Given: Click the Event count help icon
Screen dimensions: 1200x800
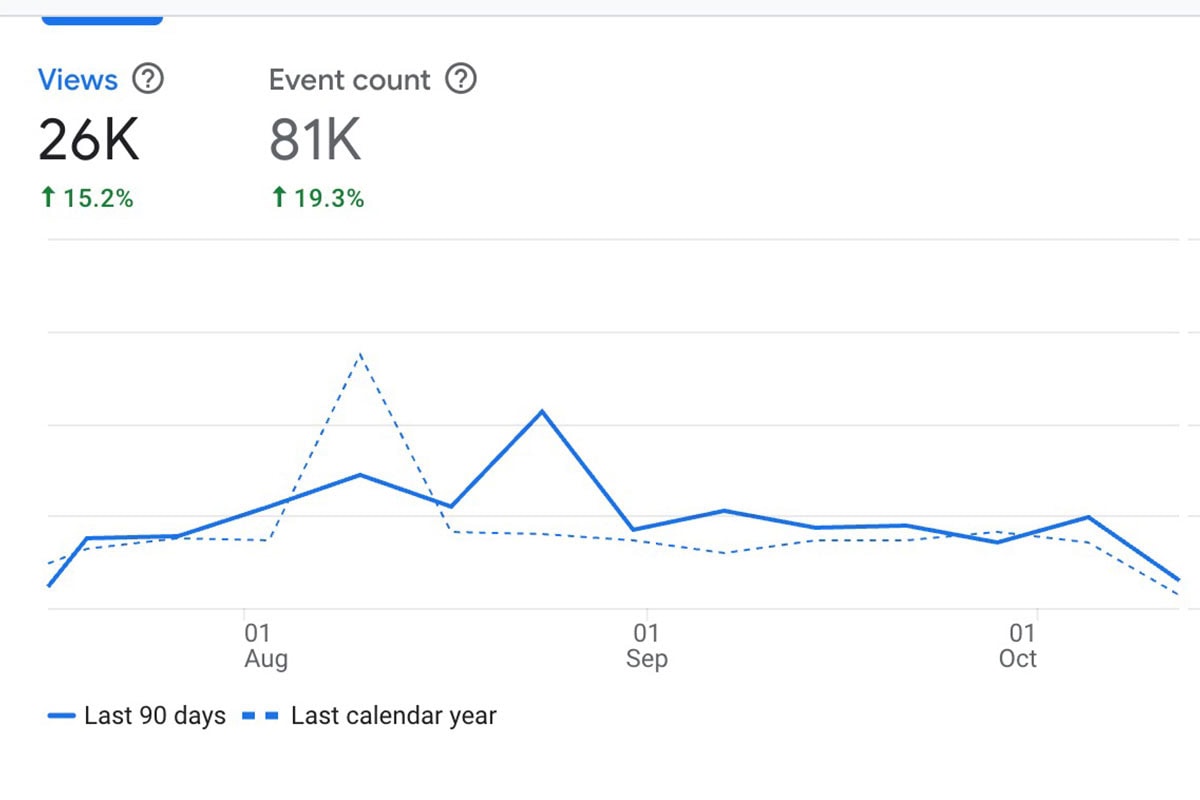Looking at the screenshot, I should [461, 79].
